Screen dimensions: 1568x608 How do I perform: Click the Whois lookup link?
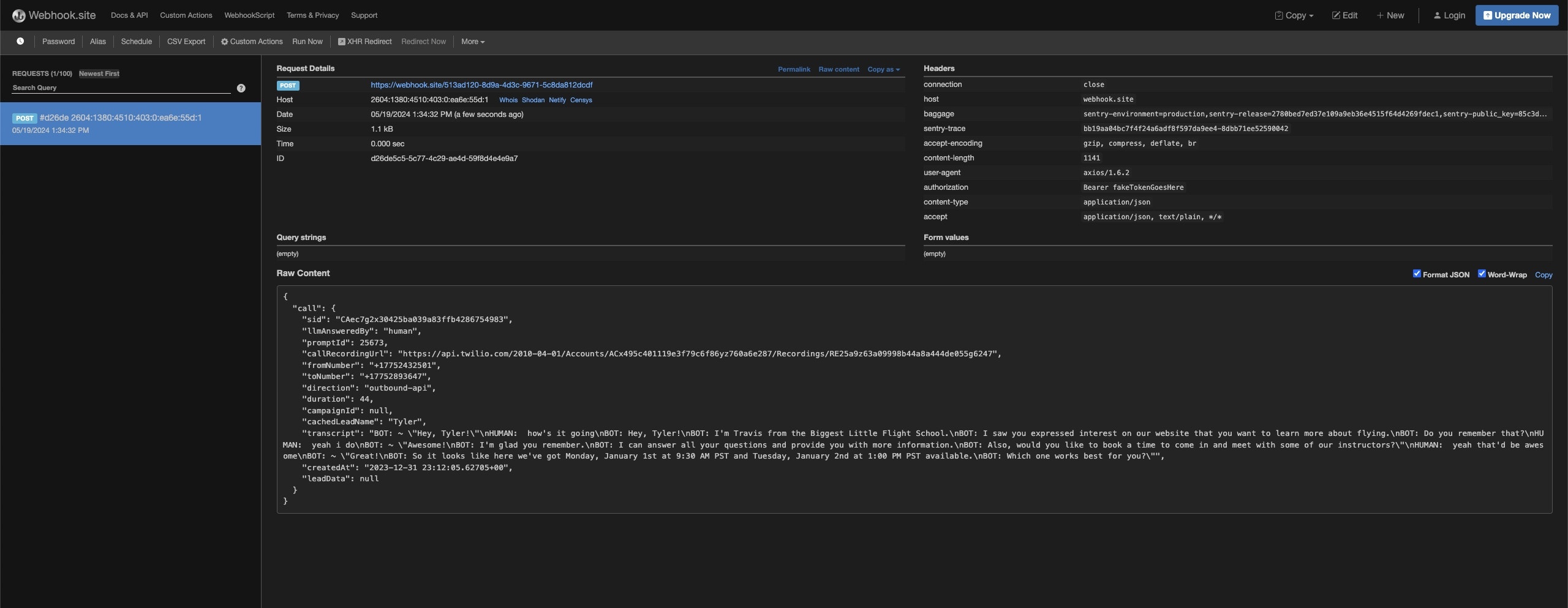point(508,100)
